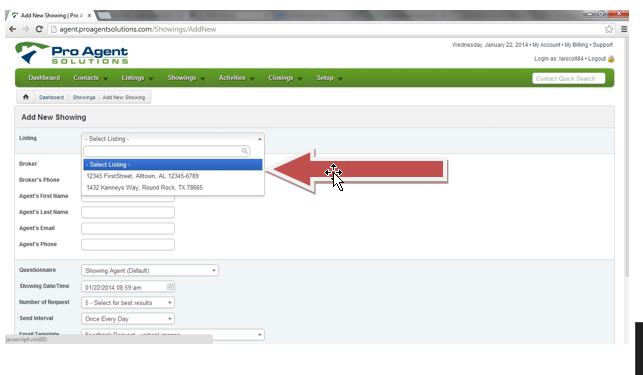Open the Dashboard menu item
Viewport: 643px width, 375px height.
coord(44,78)
